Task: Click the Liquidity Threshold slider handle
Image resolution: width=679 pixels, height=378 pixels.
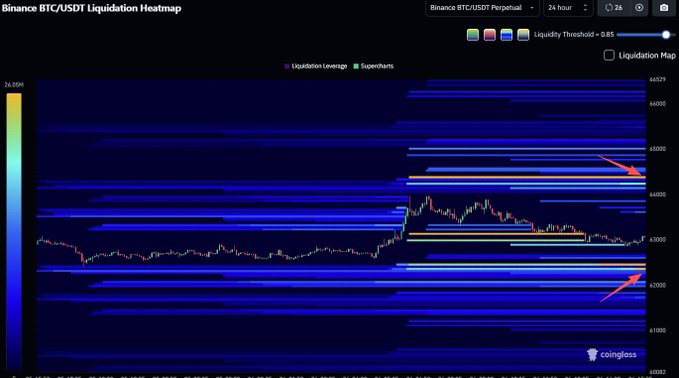Action: (x=666, y=35)
